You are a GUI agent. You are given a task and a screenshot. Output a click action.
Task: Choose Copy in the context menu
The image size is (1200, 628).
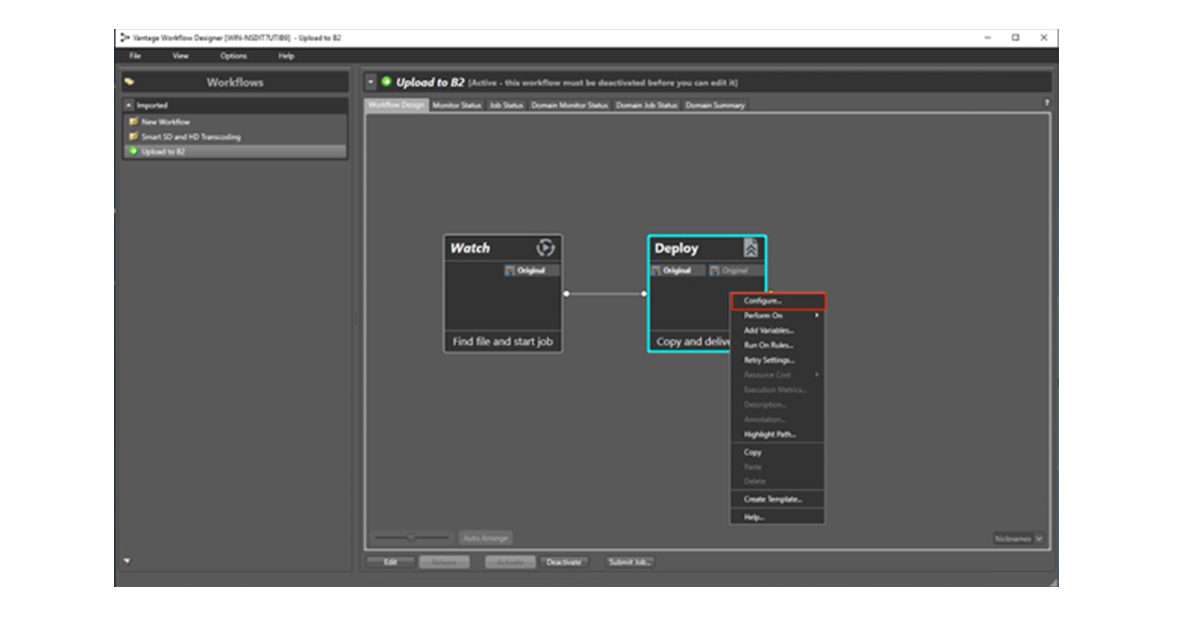point(777,452)
